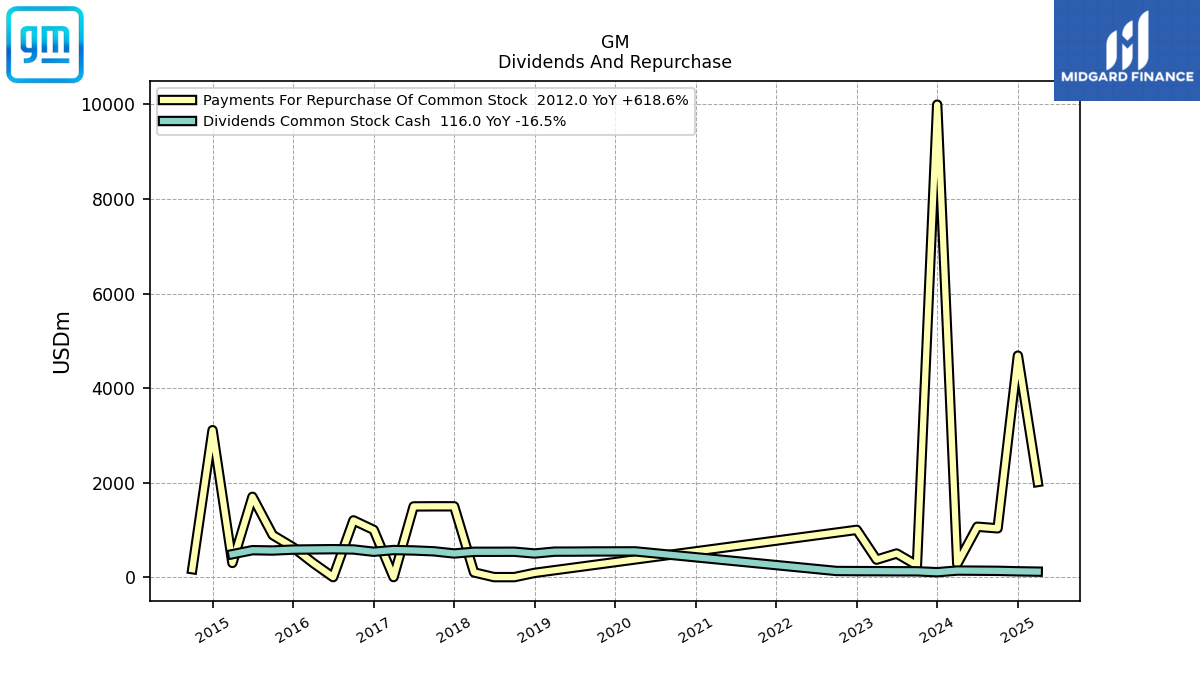This screenshot has height=675, width=1200.
Task: Click the x-axis label 2015
Action: click(x=212, y=629)
